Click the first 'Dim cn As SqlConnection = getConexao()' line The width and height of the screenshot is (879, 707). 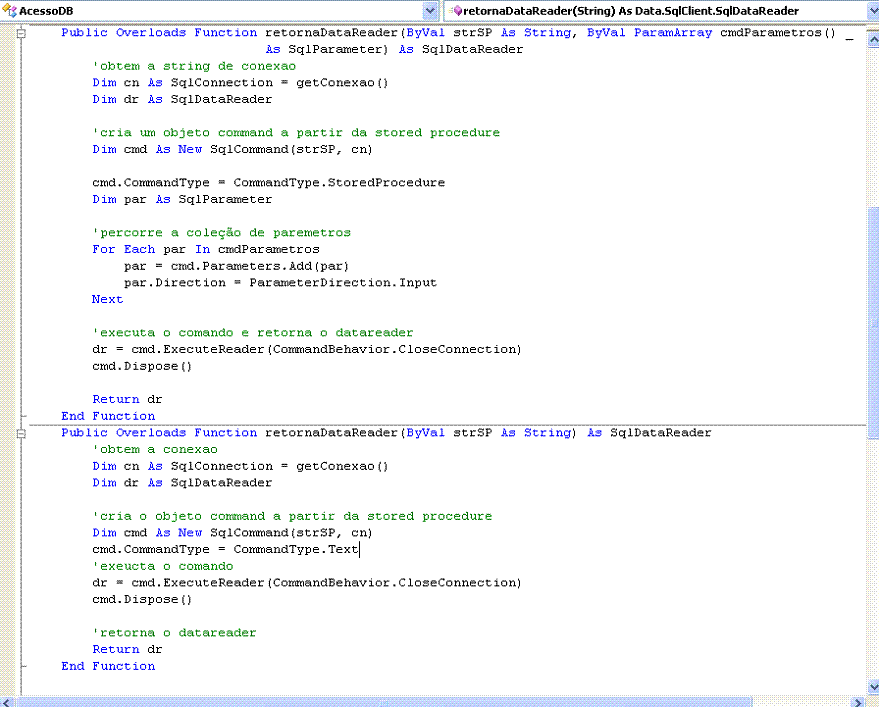[x=240, y=83]
